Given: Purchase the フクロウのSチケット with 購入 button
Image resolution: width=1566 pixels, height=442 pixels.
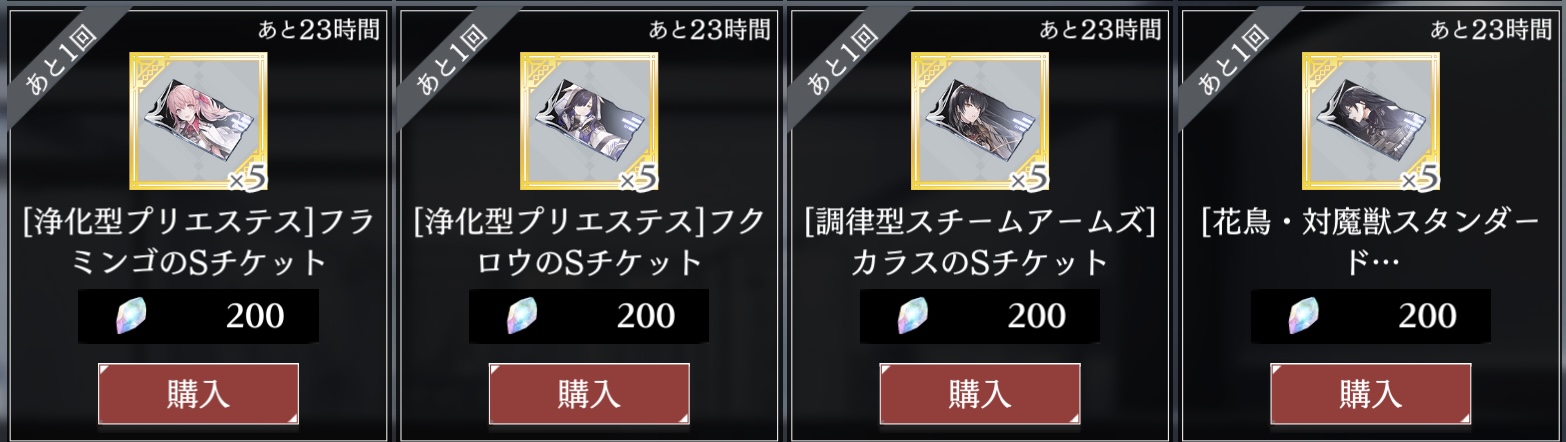Looking at the screenshot, I should pos(589,393).
